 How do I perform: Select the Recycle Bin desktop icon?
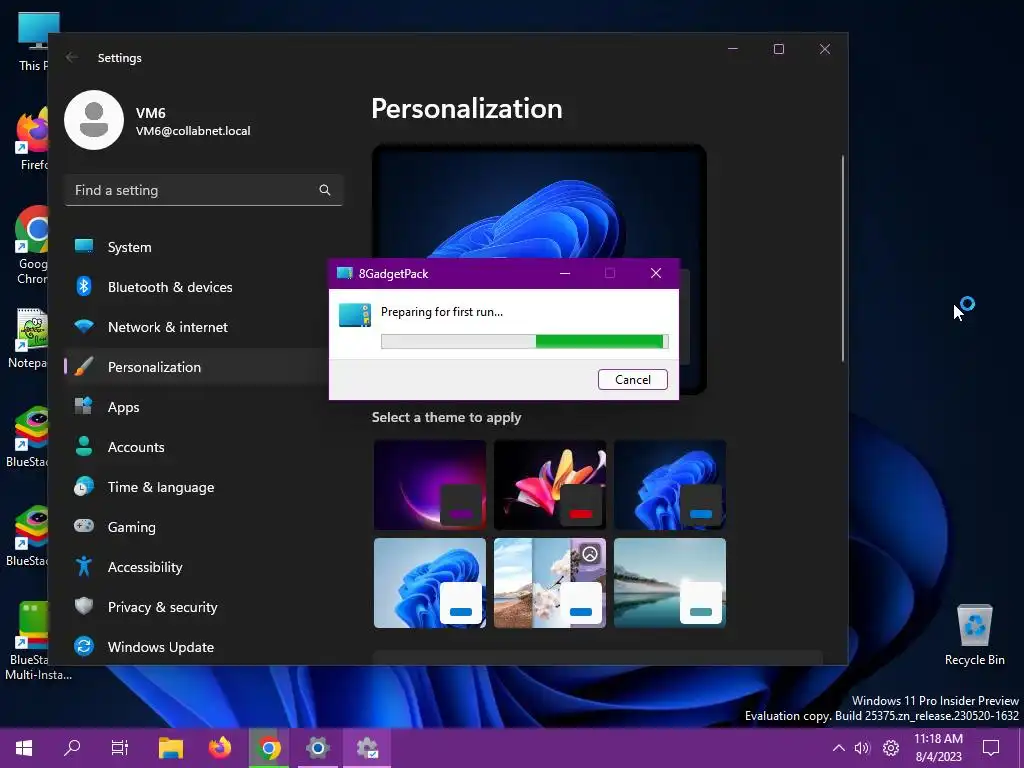click(x=974, y=635)
